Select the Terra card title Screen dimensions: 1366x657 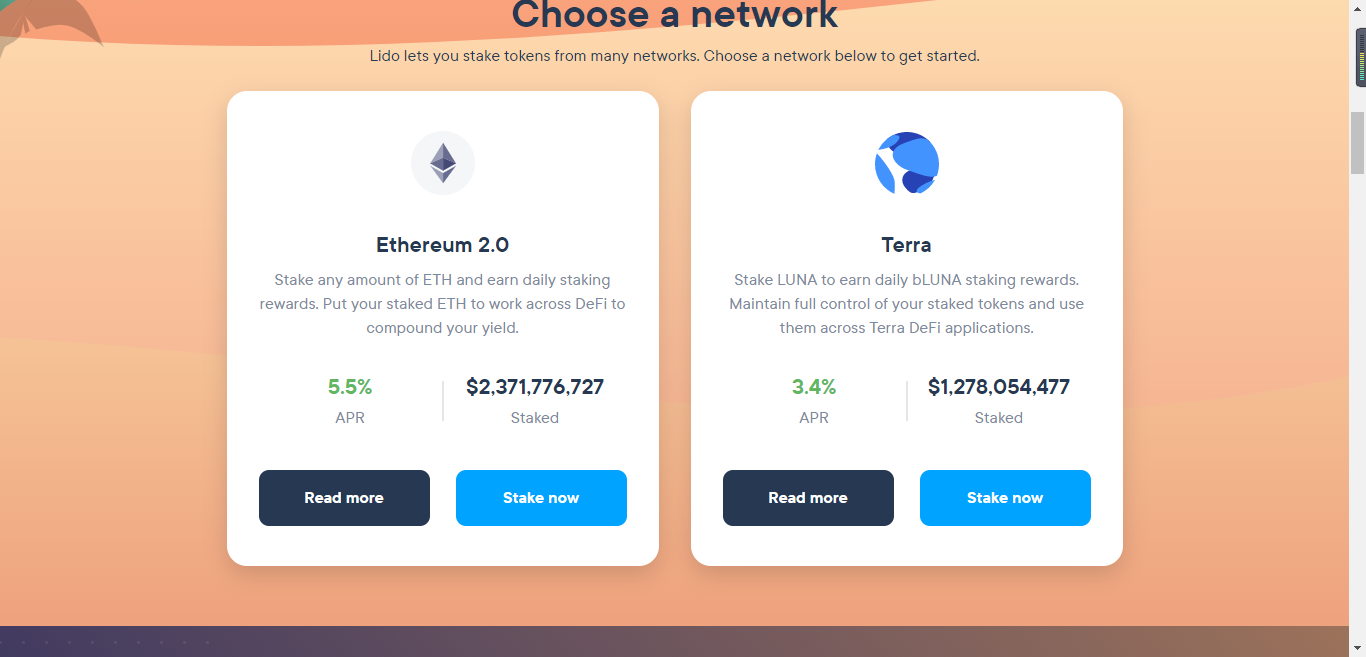(906, 245)
